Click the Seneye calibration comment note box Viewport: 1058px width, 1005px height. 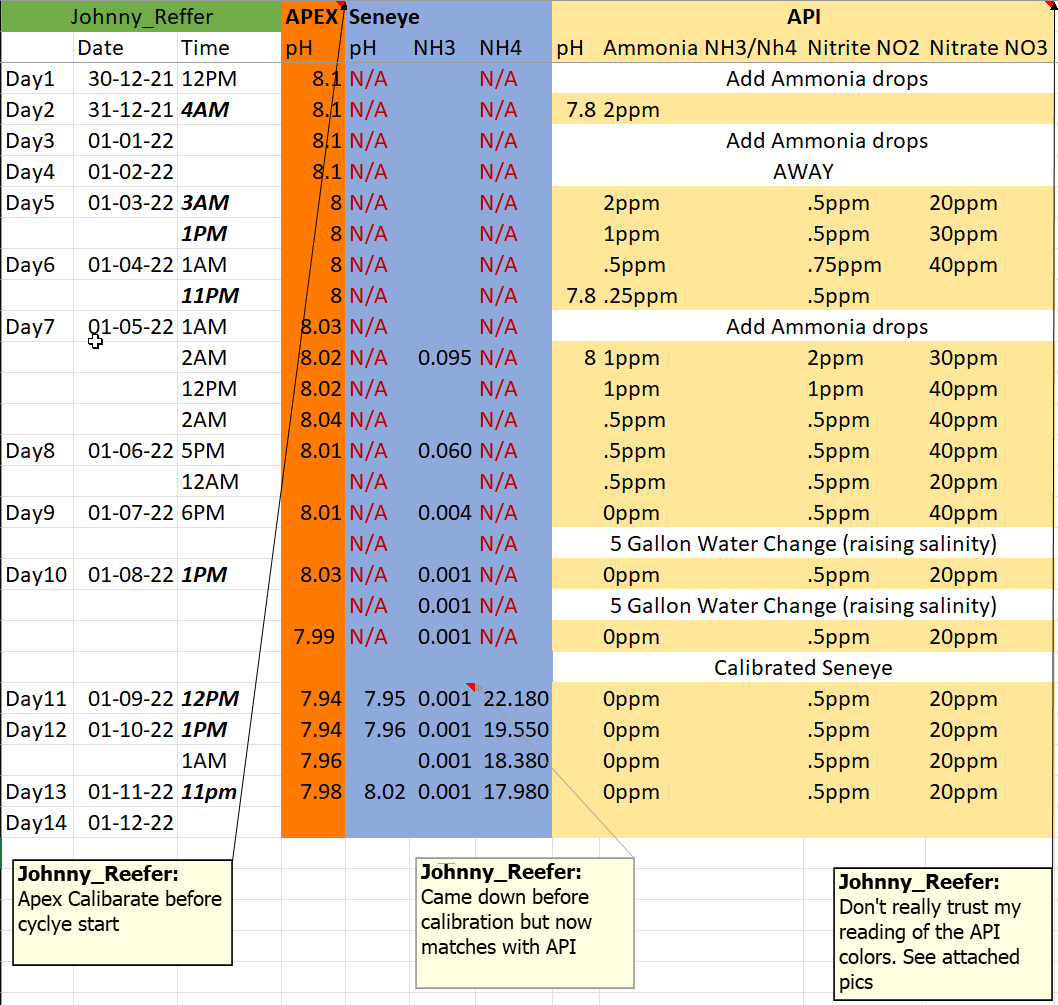pos(525,923)
